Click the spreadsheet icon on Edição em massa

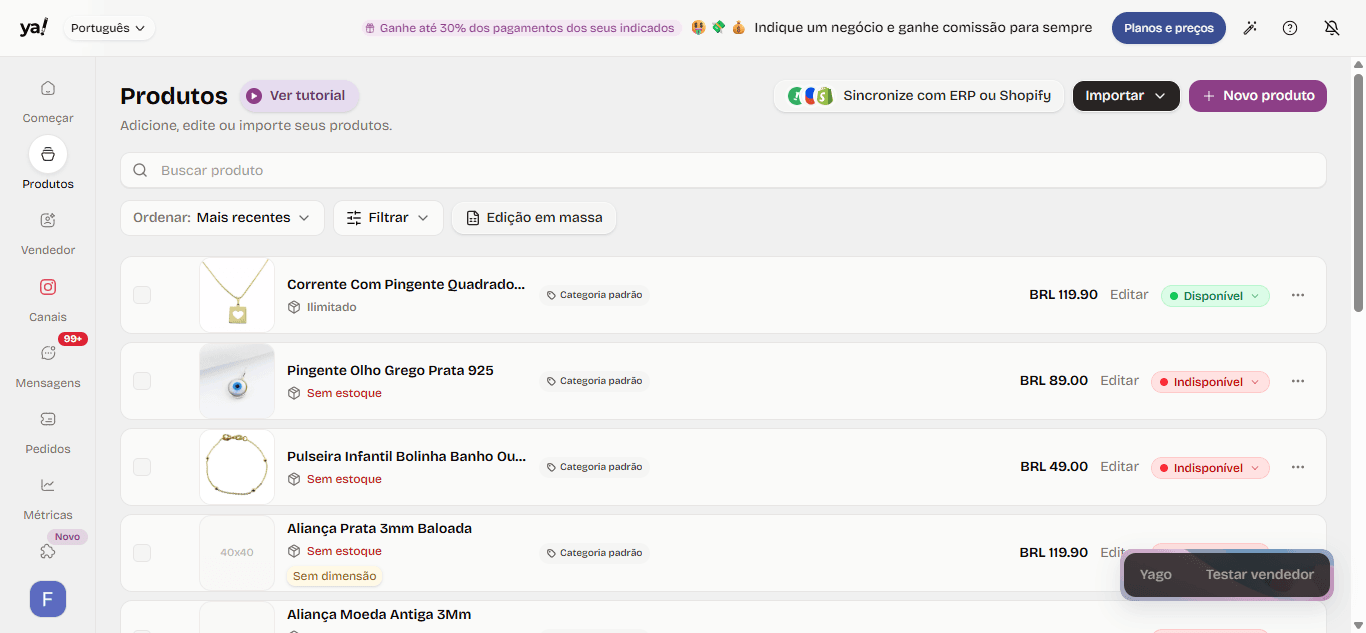(472, 218)
